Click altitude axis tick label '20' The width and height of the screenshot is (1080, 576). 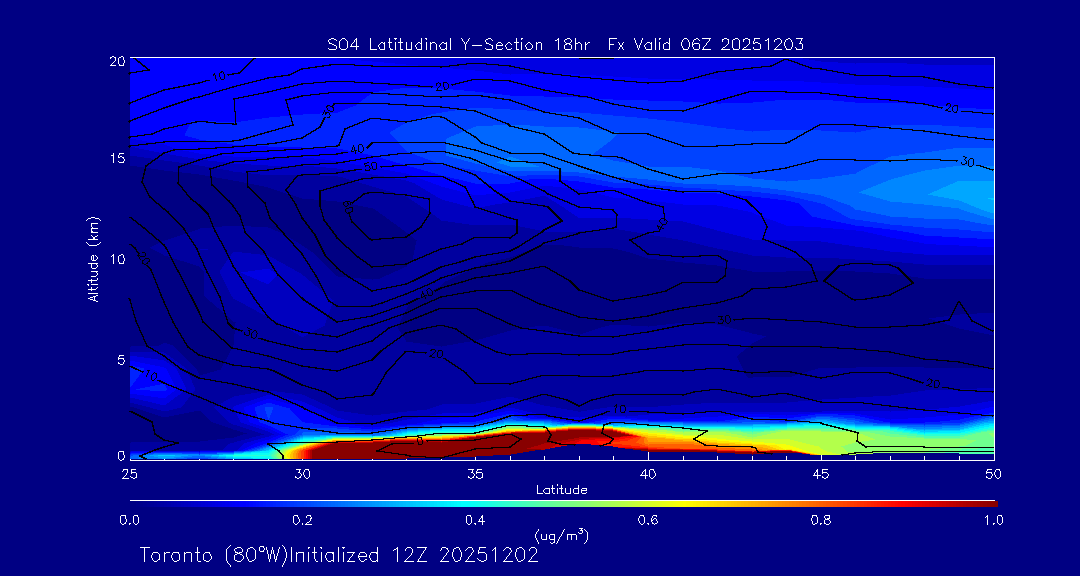coord(118,61)
